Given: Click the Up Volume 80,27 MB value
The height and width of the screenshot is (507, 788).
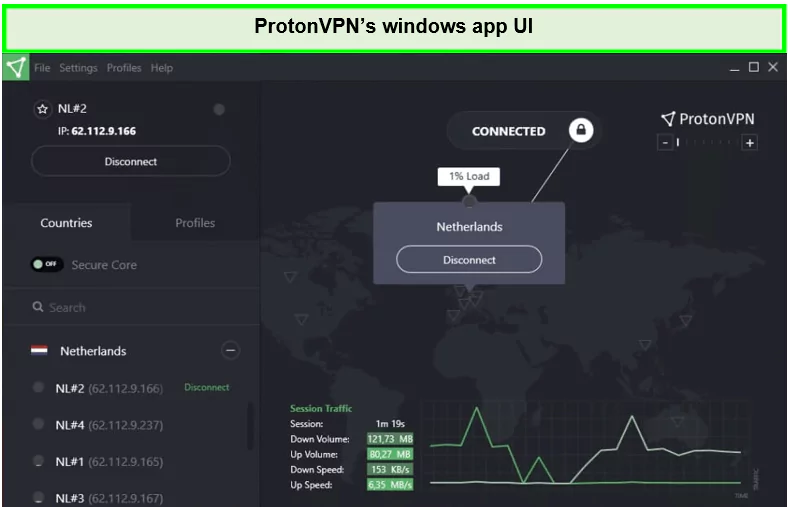Looking at the screenshot, I should coord(390,454).
